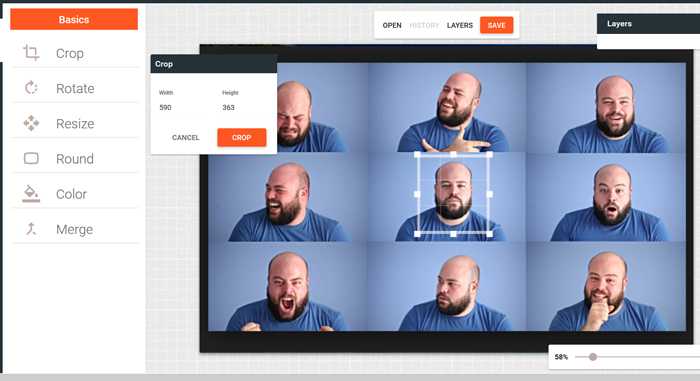Viewport: 700px width, 381px height.
Task: Select the Crop tool icon
Action: tap(31, 53)
